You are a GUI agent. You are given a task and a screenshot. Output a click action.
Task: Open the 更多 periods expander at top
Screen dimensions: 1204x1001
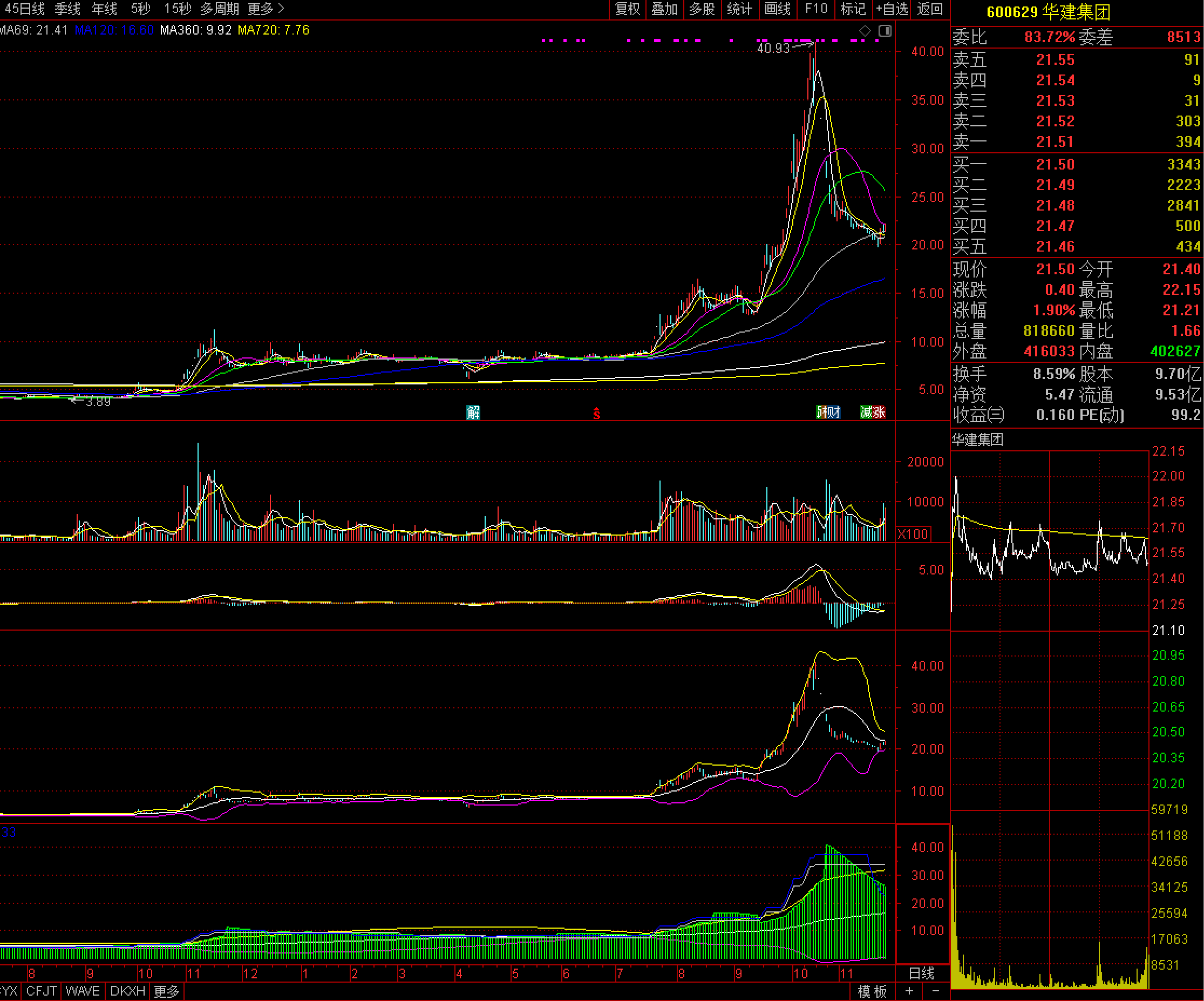point(266,9)
